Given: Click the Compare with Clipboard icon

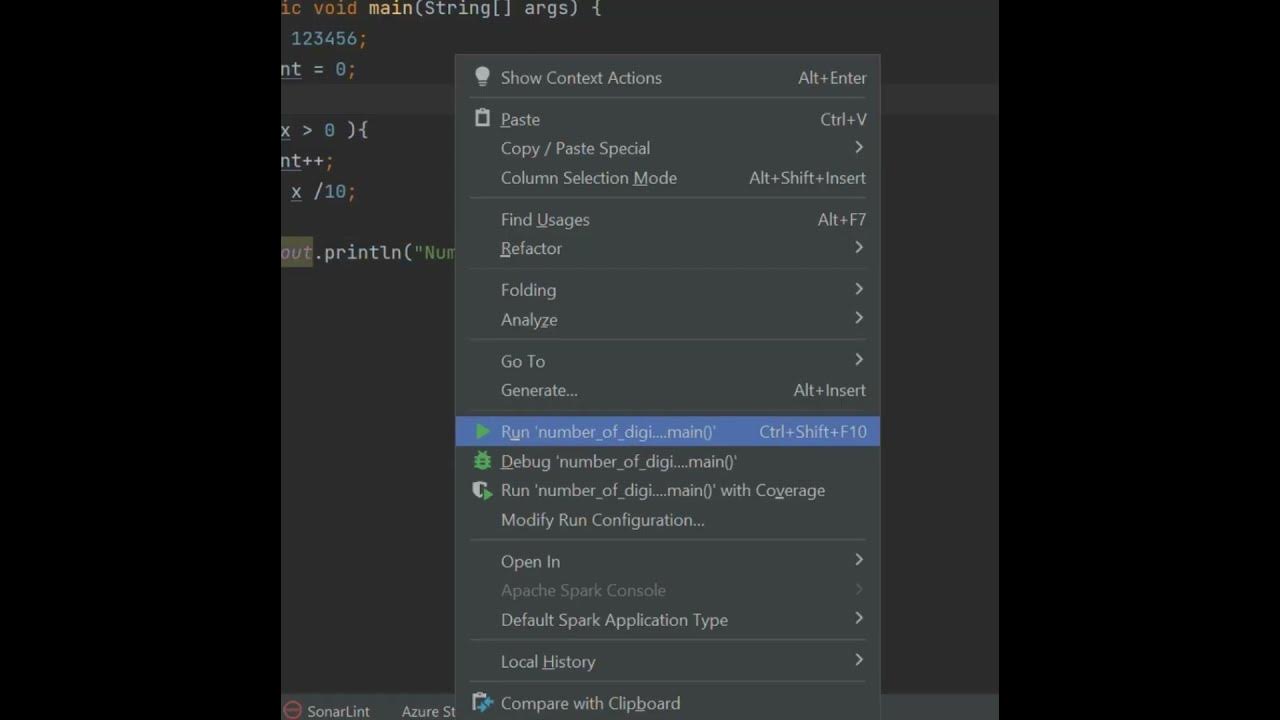Looking at the screenshot, I should (x=482, y=703).
